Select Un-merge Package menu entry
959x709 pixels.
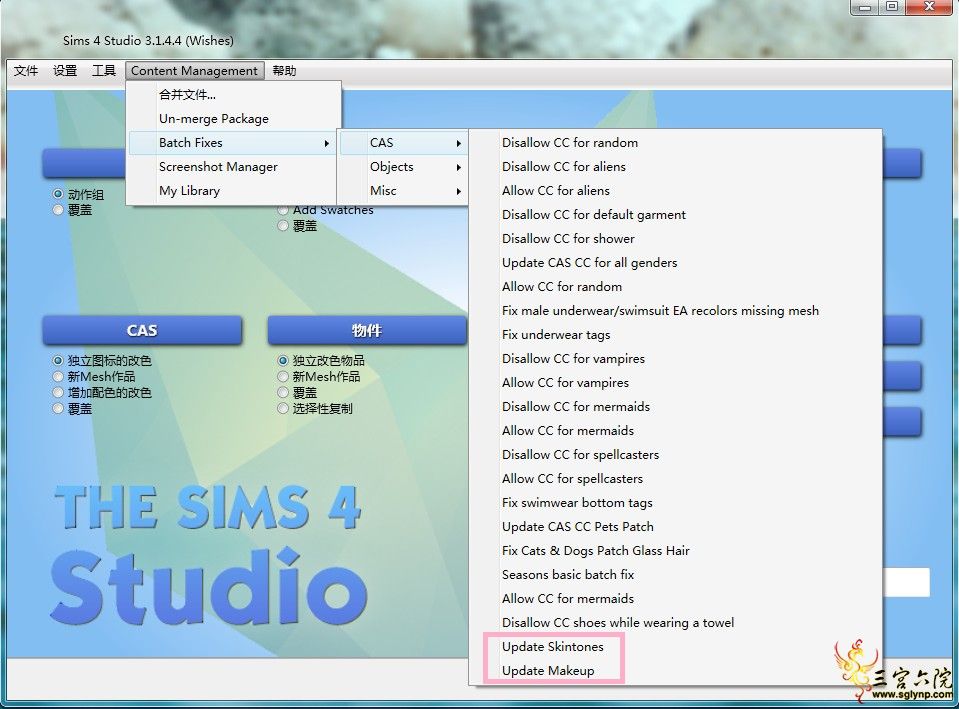(232, 119)
